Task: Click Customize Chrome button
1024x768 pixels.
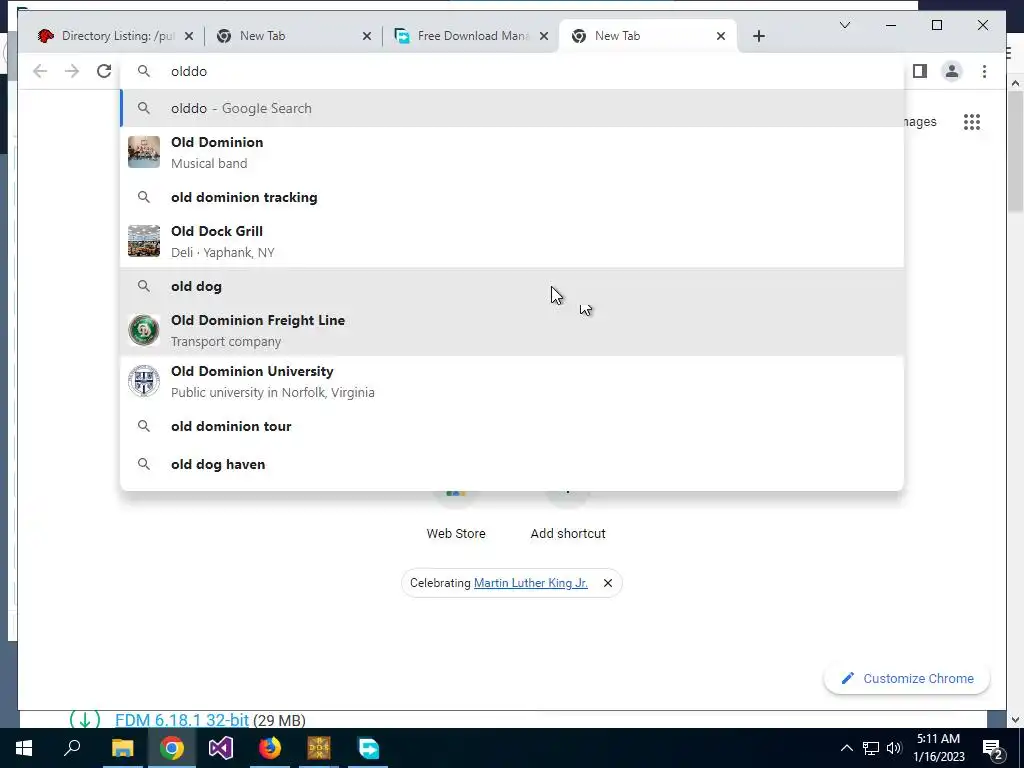Action: click(x=907, y=679)
